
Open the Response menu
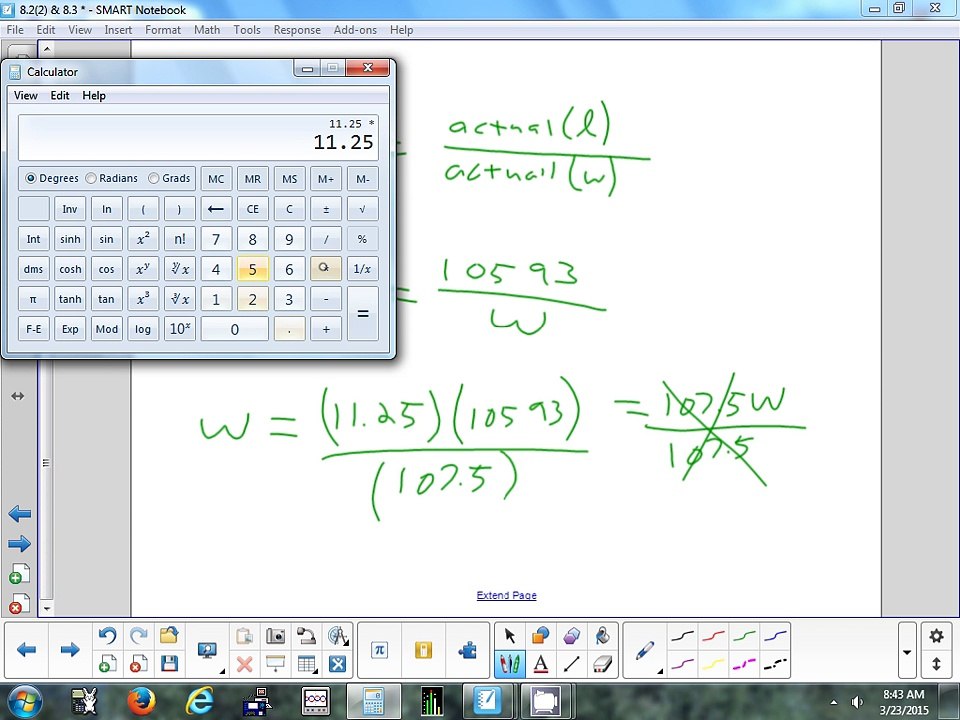[297, 29]
